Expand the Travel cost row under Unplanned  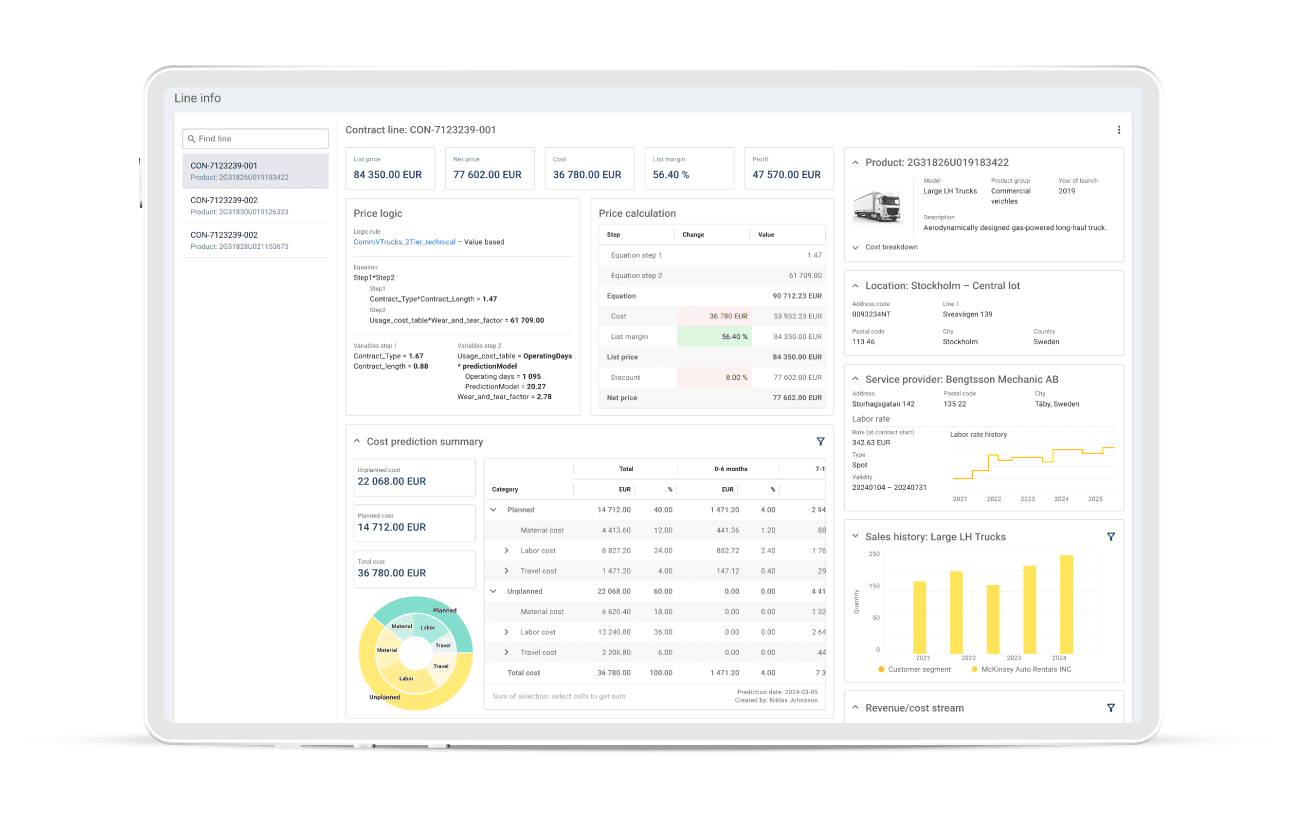click(x=506, y=653)
